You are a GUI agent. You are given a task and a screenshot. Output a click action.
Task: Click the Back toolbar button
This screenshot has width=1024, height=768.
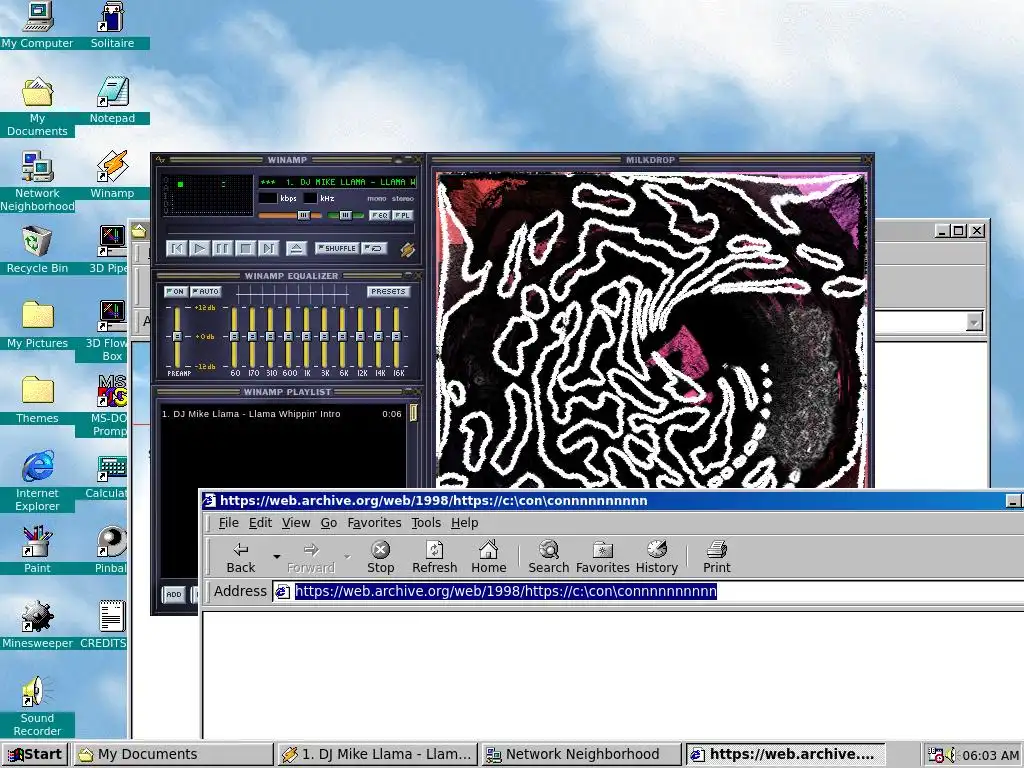click(240, 557)
